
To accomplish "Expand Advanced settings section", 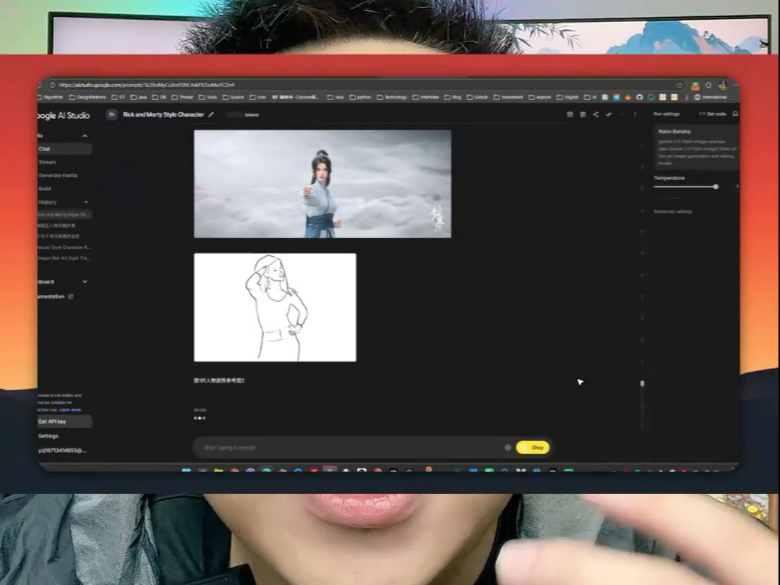I will pyautogui.click(x=673, y=211).
